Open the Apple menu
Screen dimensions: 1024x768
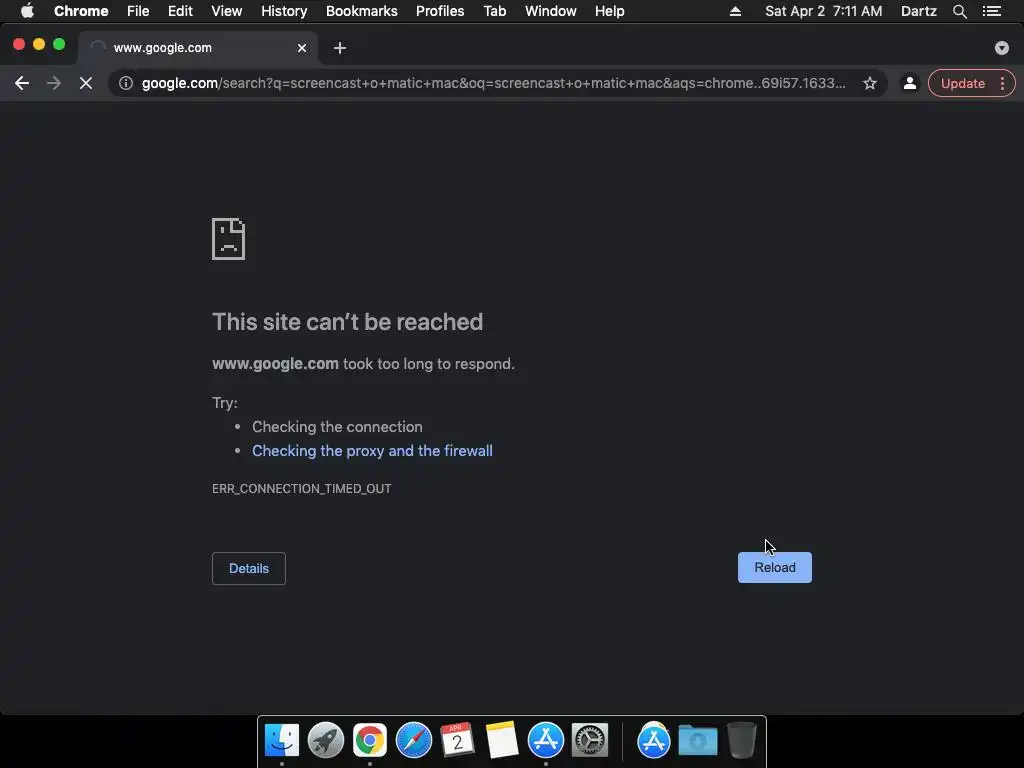coord(27,11)
